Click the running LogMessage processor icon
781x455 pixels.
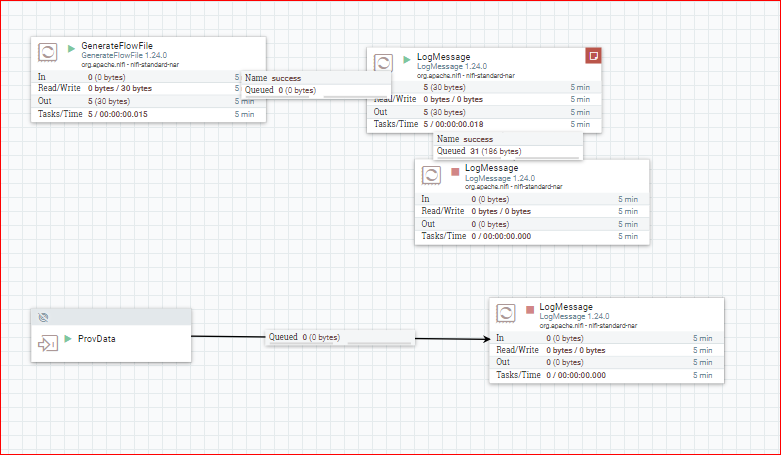click(383, 63)
